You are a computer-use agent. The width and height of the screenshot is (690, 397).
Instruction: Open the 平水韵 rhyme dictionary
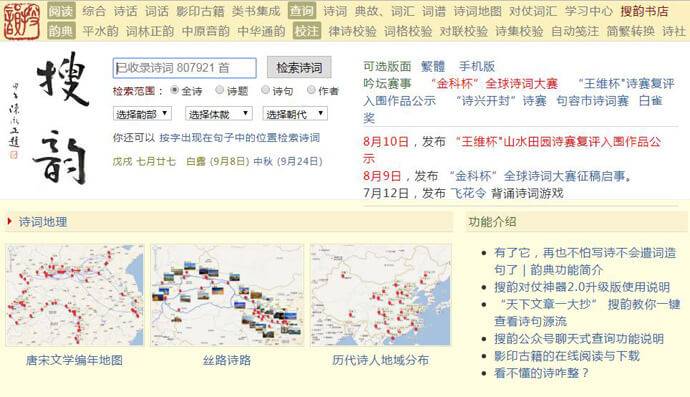click(x=100, y=31)
